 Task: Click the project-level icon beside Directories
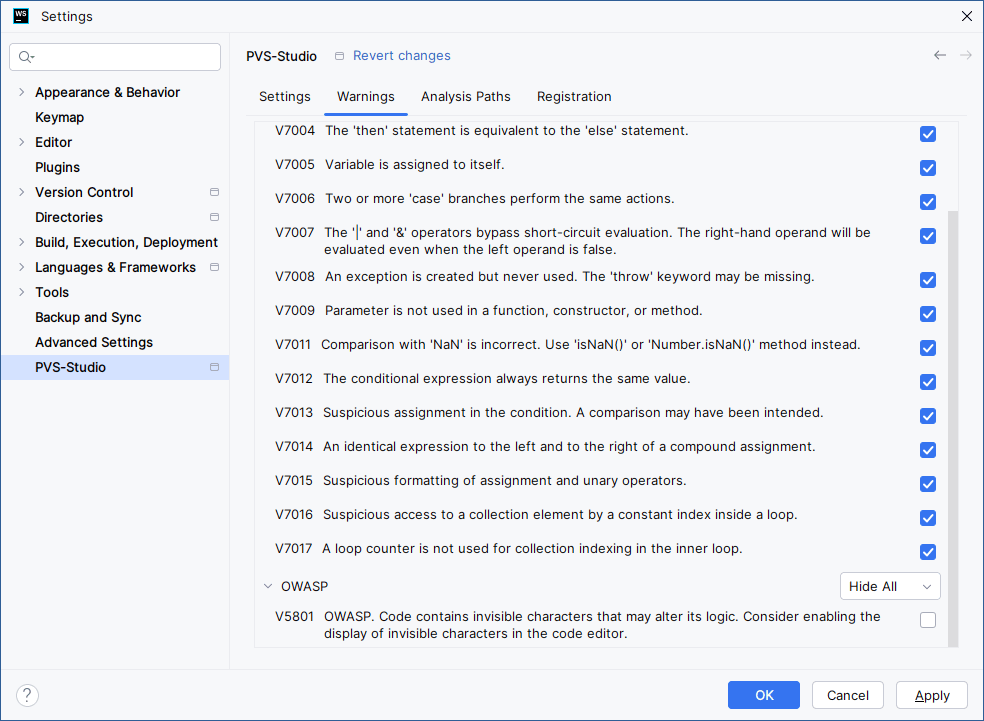[x=213, y=217]
